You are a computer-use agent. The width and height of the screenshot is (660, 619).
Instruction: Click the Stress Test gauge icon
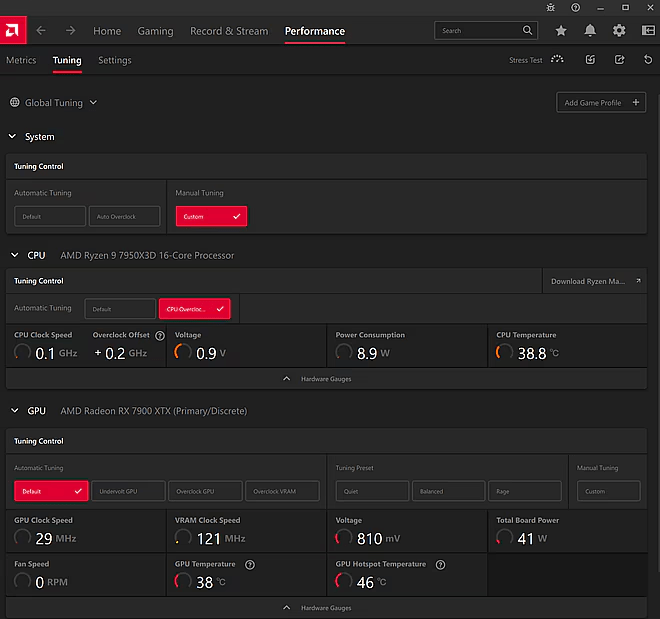point(557,60)
